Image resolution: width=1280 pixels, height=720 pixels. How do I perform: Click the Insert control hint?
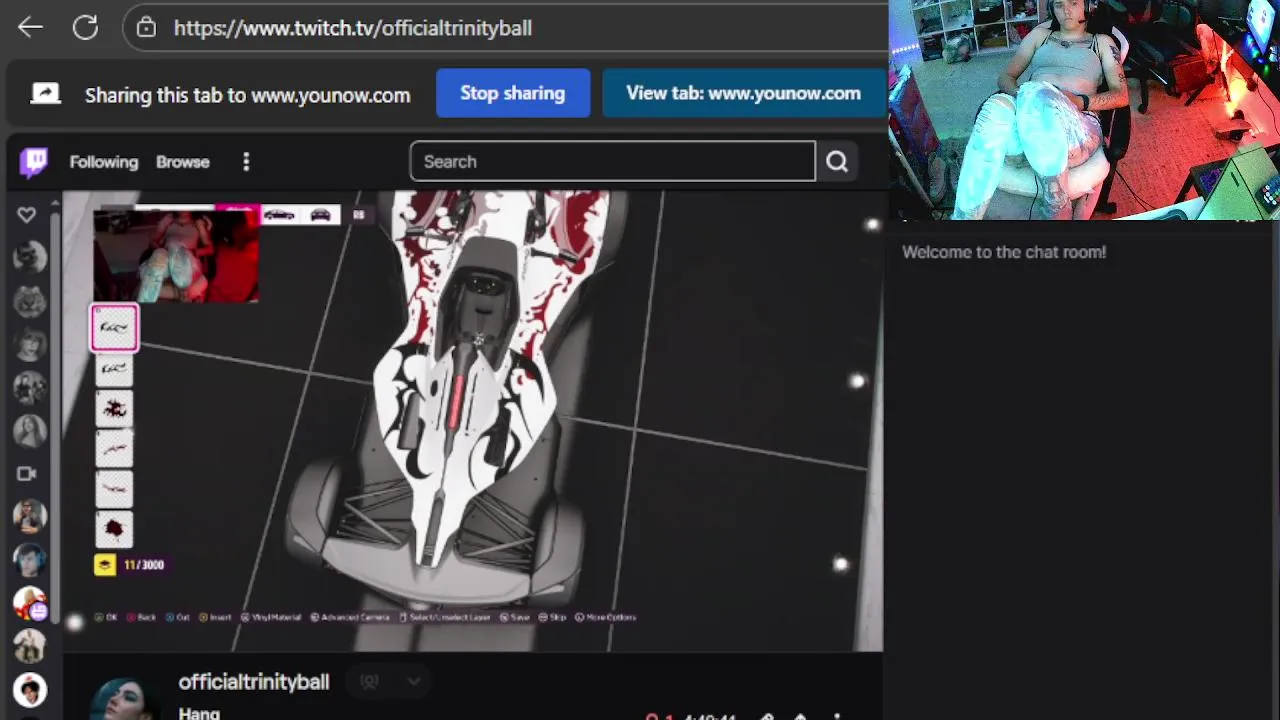click(x=215, y=617)
